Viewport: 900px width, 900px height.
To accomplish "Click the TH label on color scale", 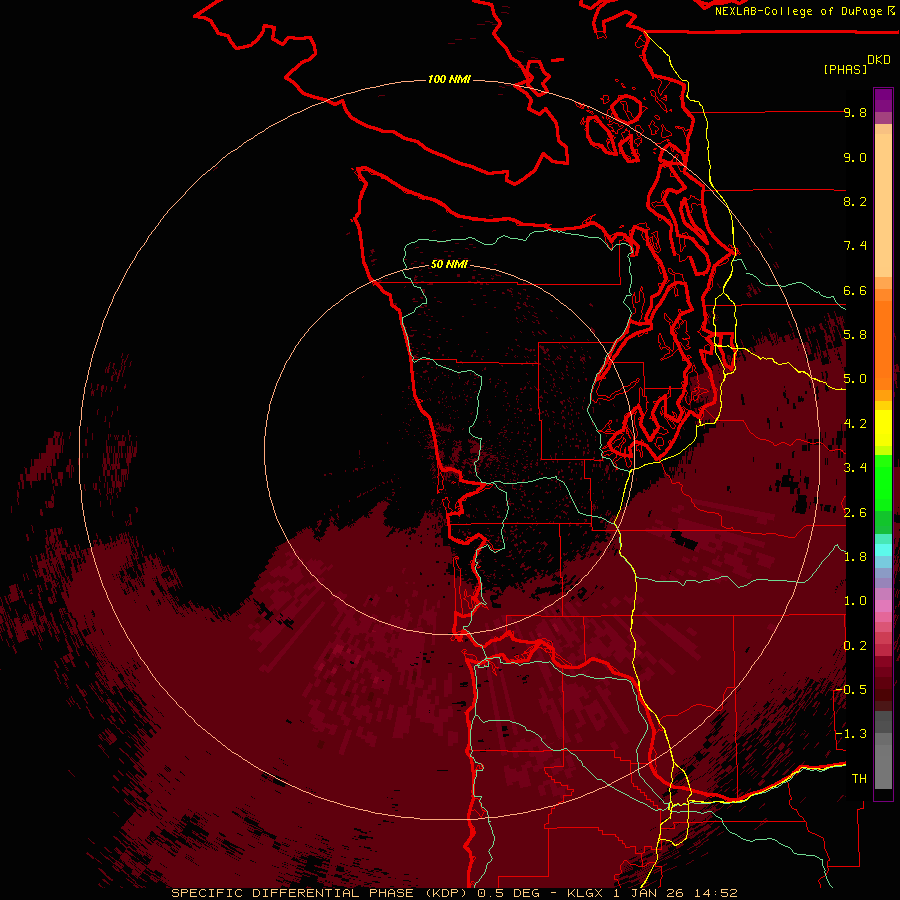I will tap(859, 779).
